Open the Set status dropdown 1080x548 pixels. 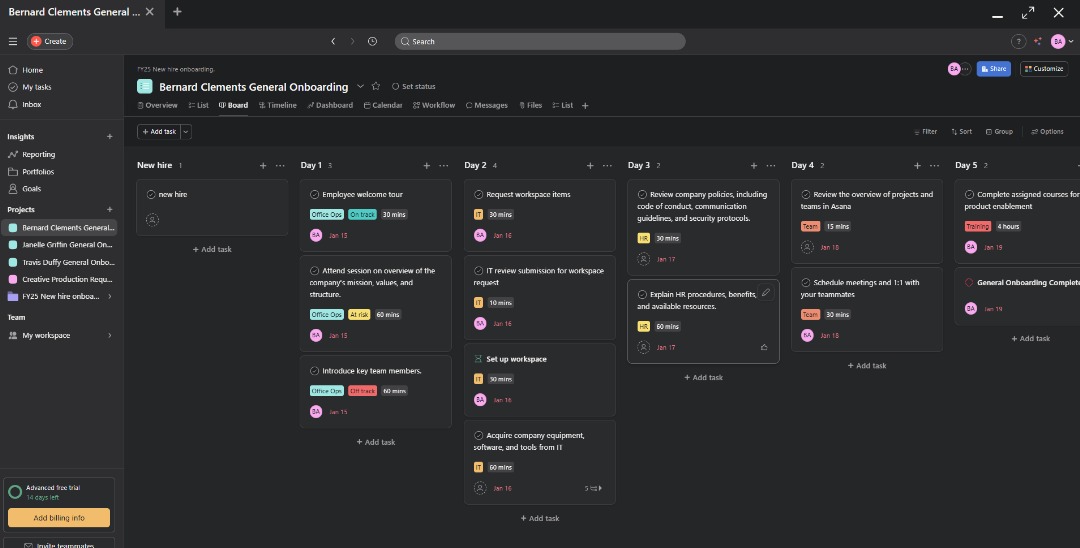point(414,86)
